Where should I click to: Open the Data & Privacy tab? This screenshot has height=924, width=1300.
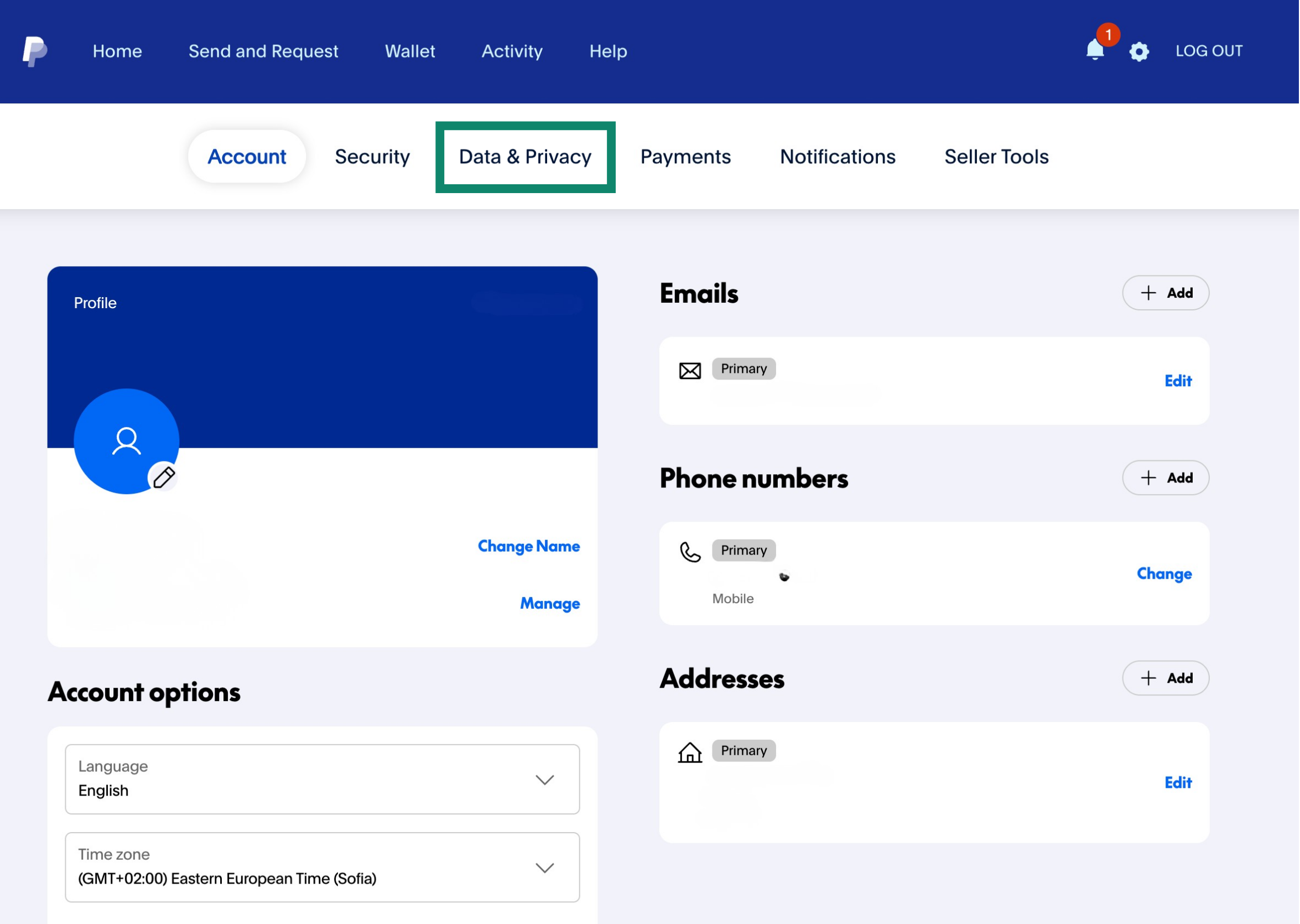pyautogui.click(x=524, y=157)
